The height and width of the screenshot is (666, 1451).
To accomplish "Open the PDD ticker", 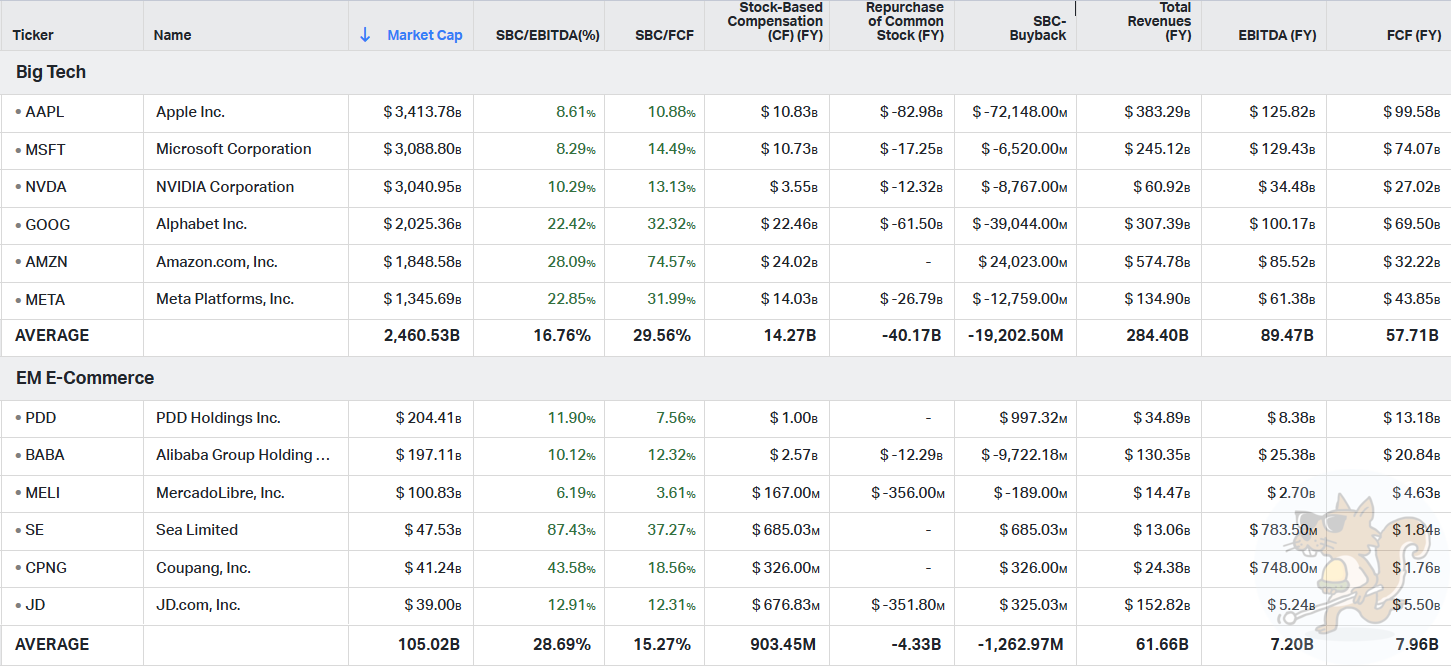I will 41,418.
